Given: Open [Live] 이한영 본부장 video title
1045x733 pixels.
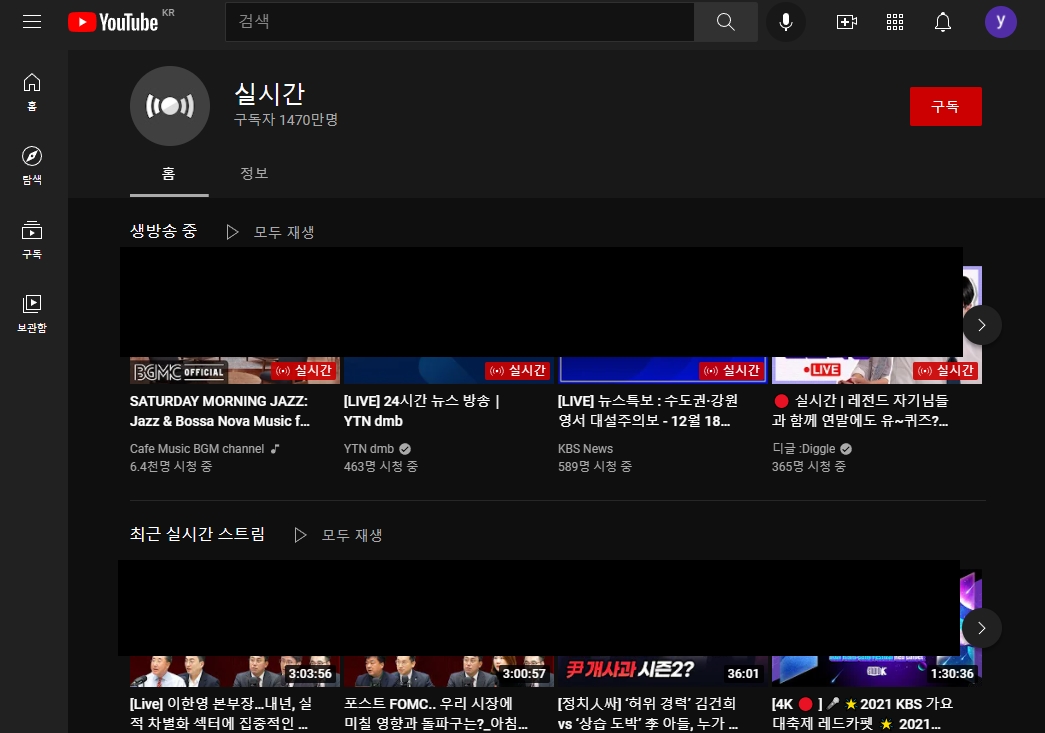Looking at the screenshot, I should click(221, 714).
